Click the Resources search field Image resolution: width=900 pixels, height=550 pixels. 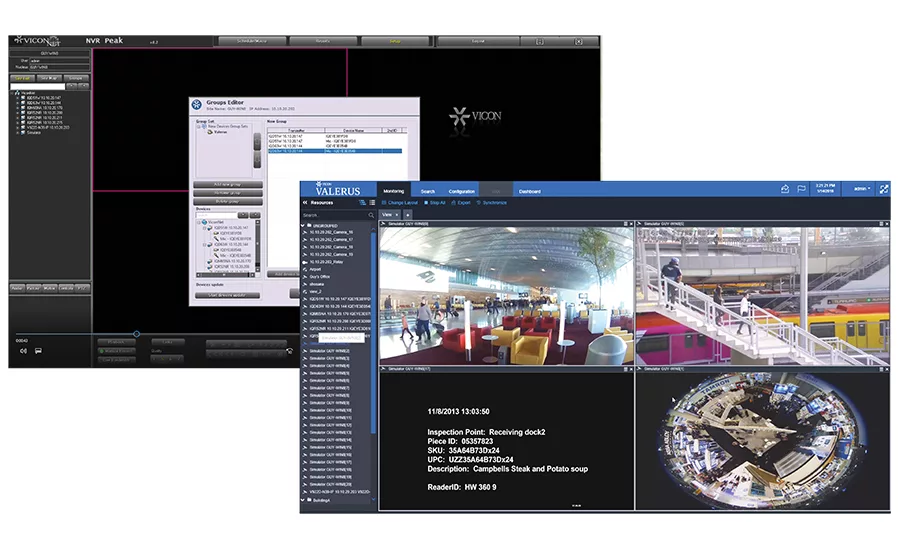point(334,215)
